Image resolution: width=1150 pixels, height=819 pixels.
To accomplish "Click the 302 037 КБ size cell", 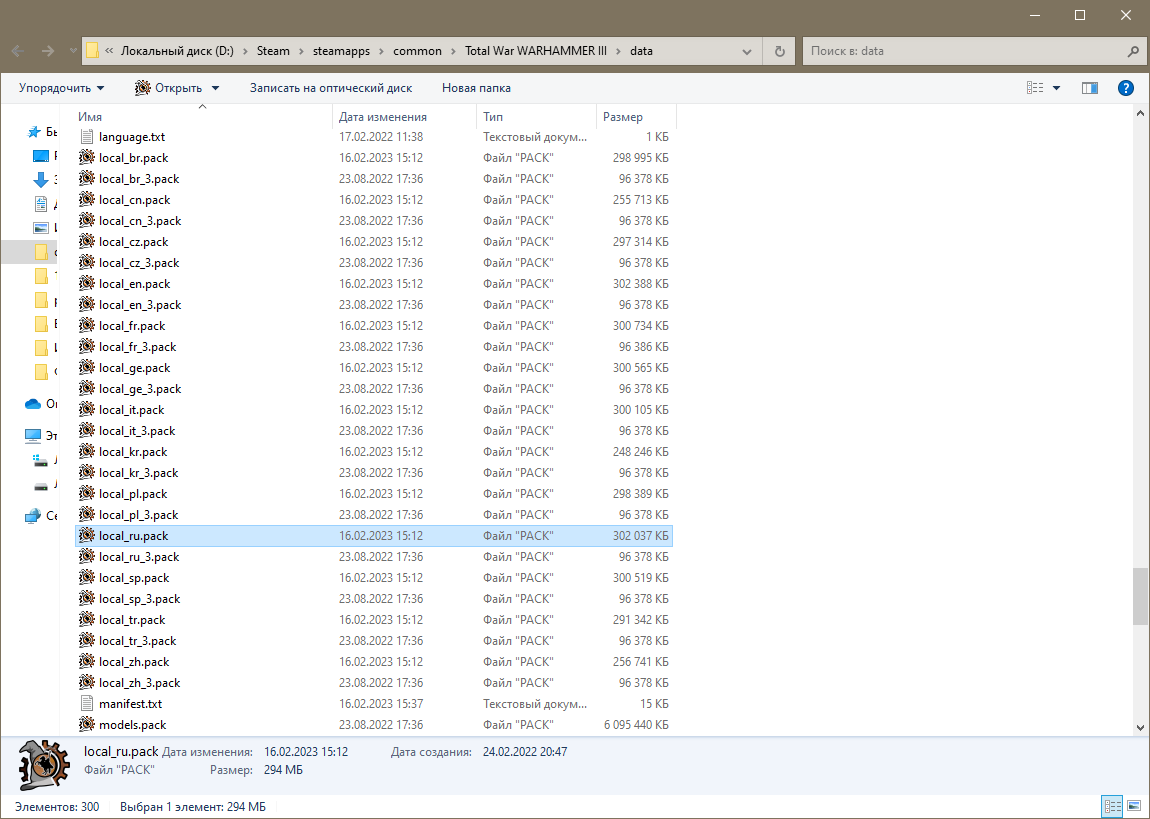I will (640, 536).
